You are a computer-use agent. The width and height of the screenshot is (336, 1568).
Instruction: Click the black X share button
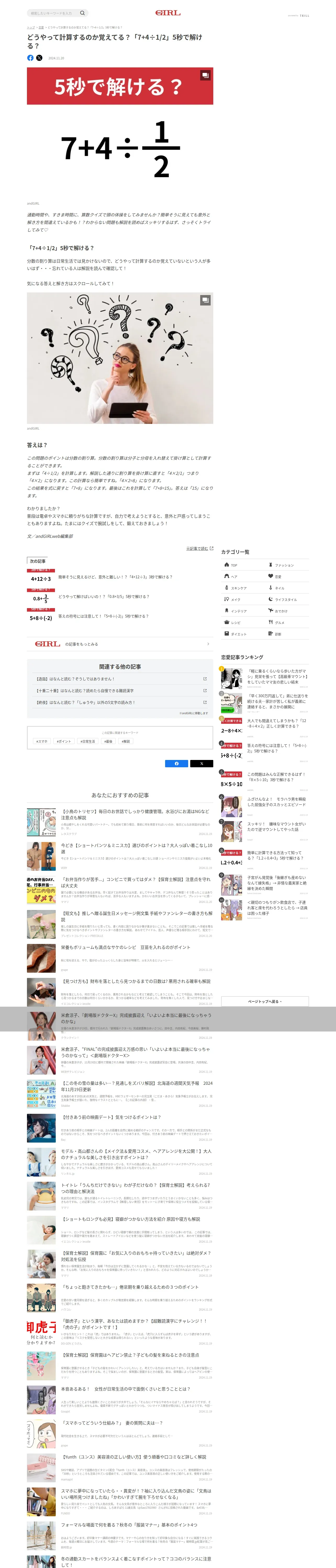(202, 763)
